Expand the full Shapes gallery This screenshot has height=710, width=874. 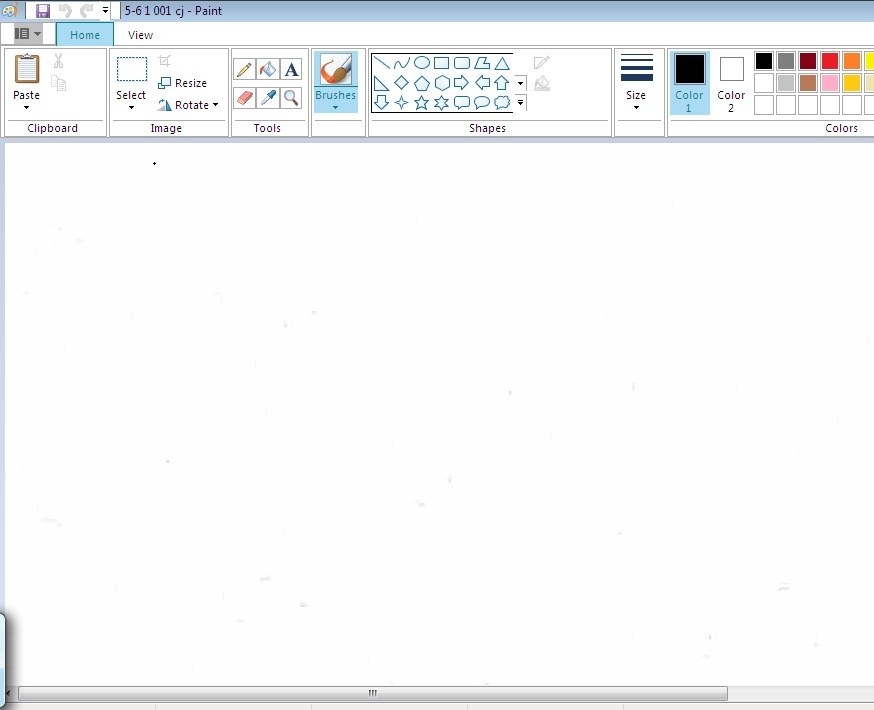point(521,103)
